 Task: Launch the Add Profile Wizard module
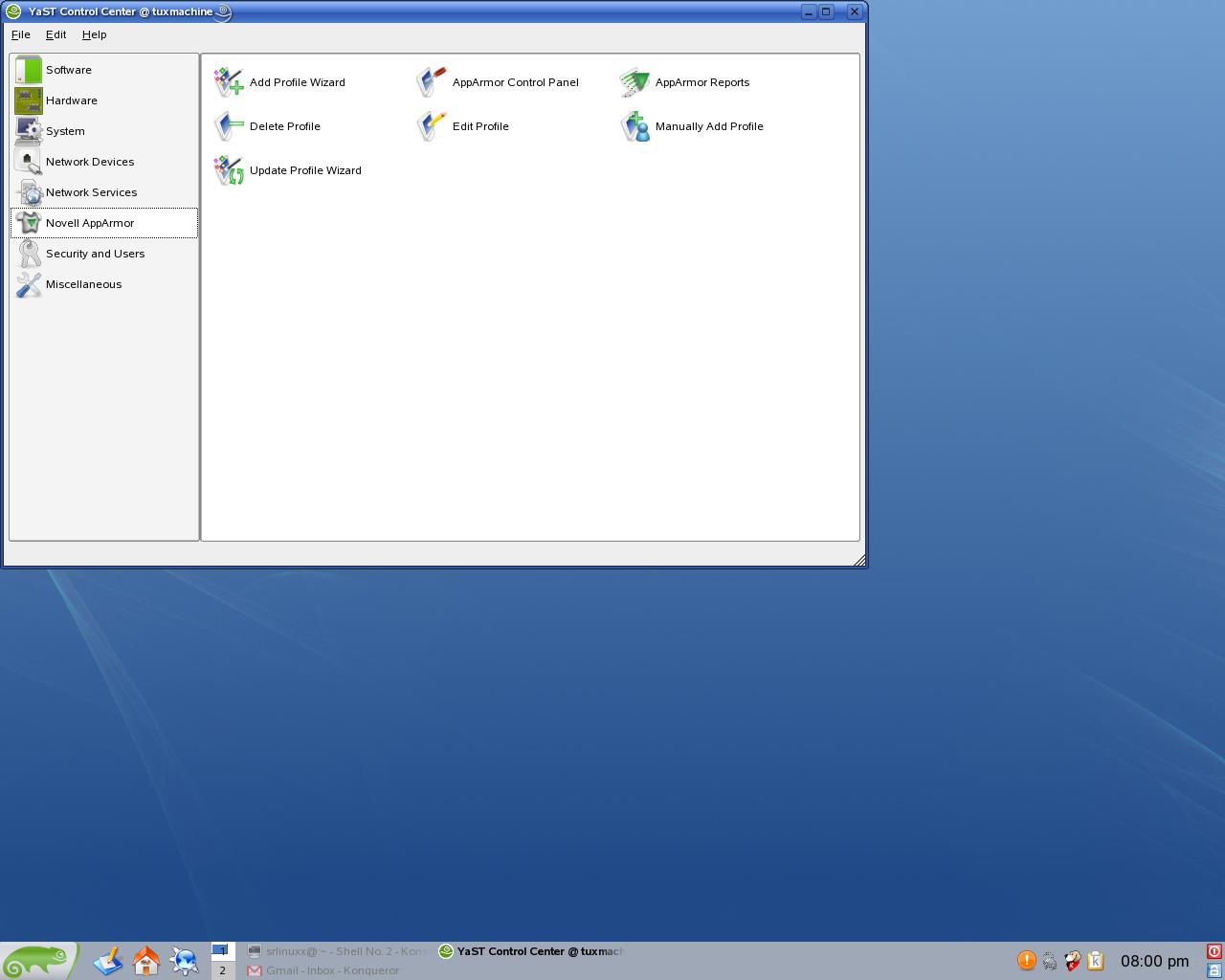(x=279, y=82)
